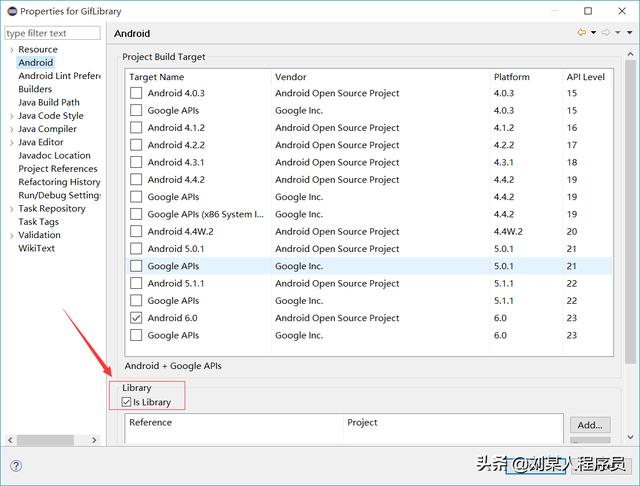Enable the Android 4.1.2 build target

[x=136, y=128]
